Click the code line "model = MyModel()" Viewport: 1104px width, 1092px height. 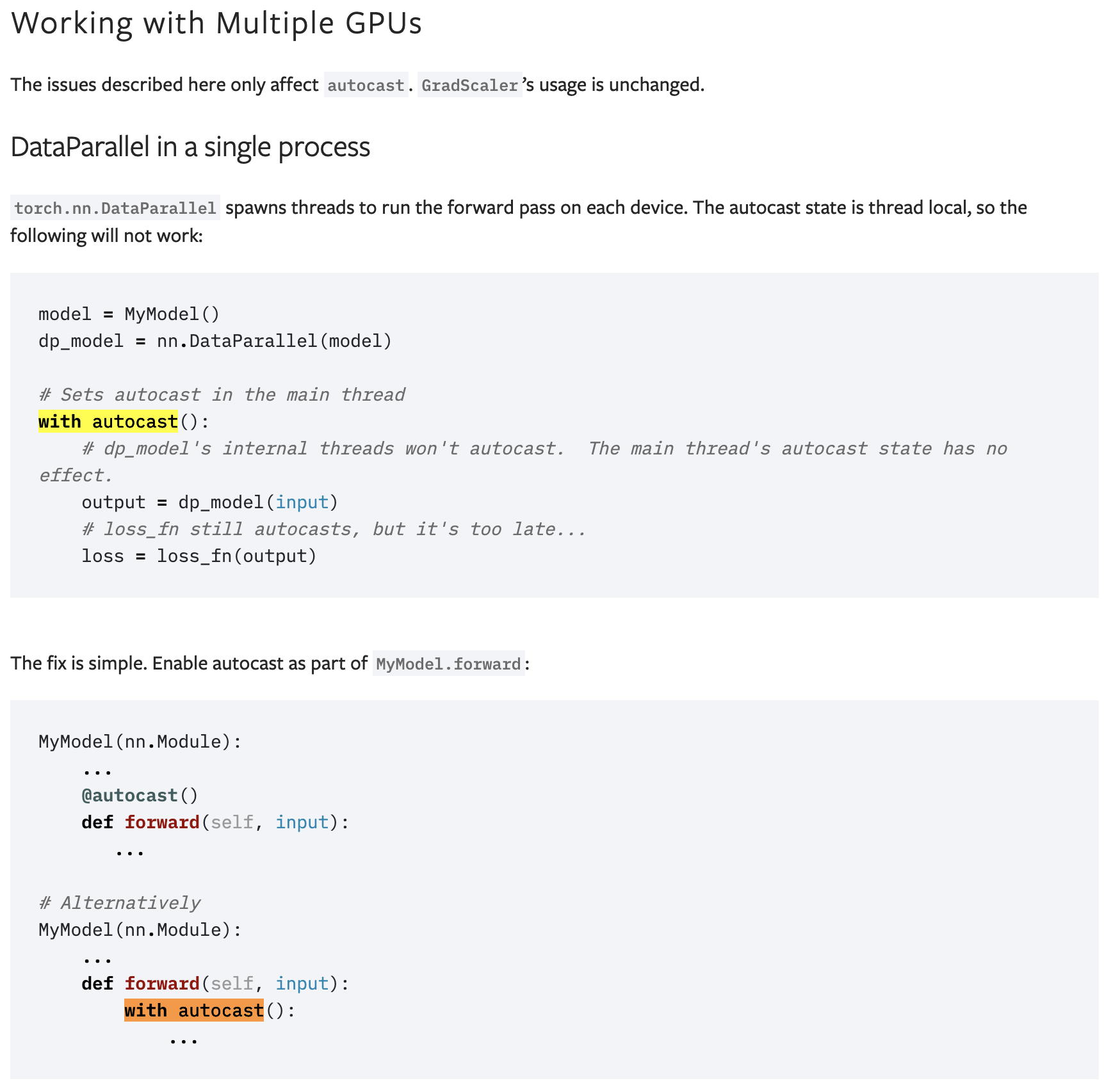[129, 314]
